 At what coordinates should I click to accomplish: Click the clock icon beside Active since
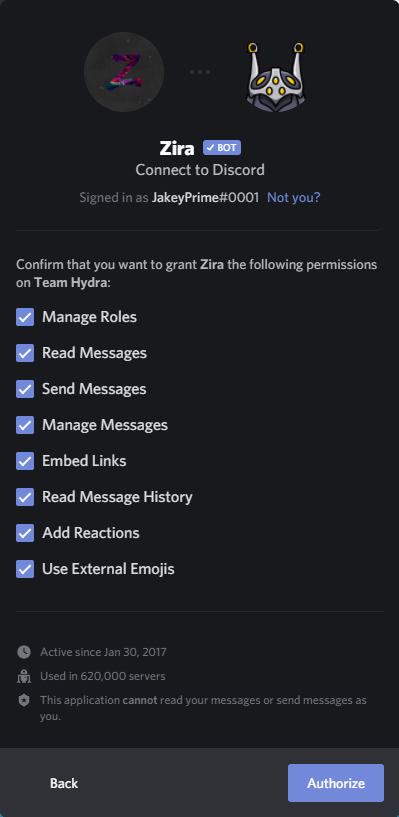24,651
